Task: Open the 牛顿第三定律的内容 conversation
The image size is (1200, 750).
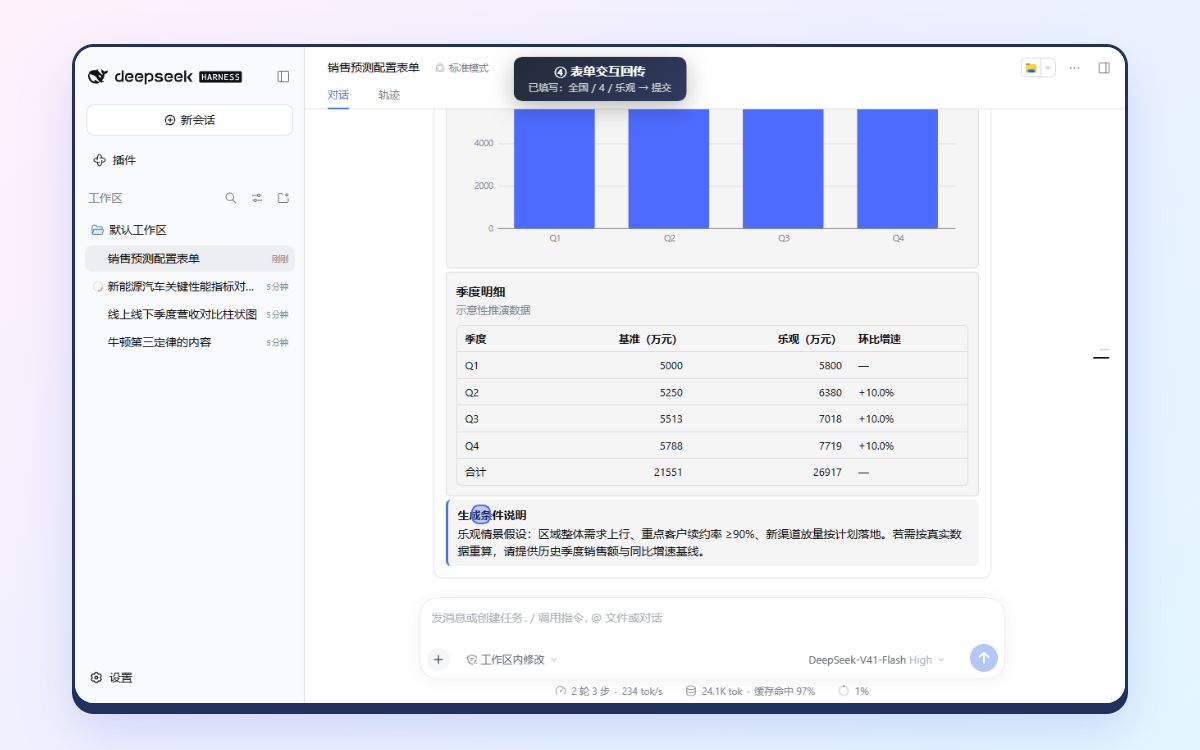Action: (x=190, y=342)
